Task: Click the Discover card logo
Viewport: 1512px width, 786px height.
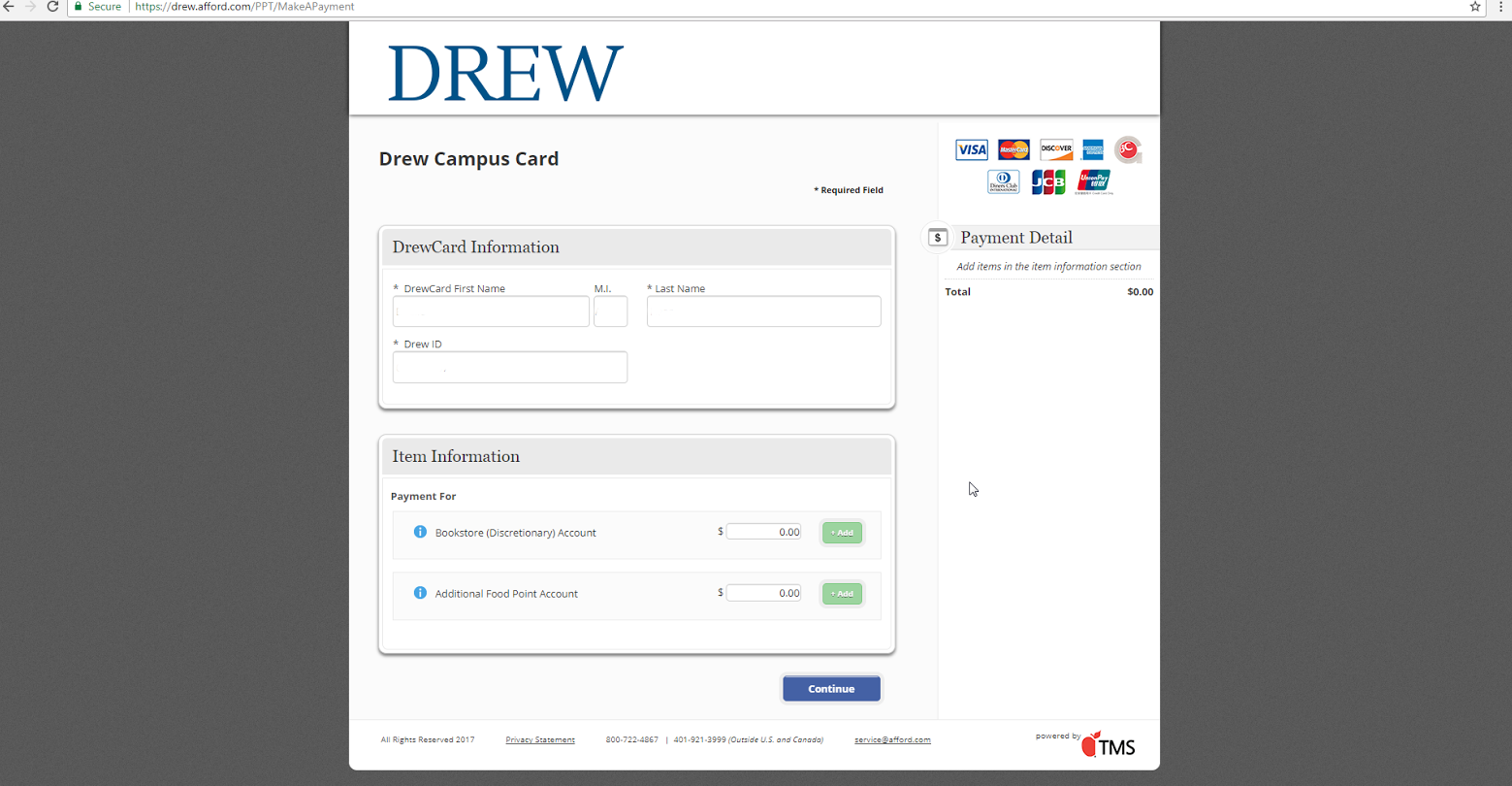Action: pos(1056,149)
